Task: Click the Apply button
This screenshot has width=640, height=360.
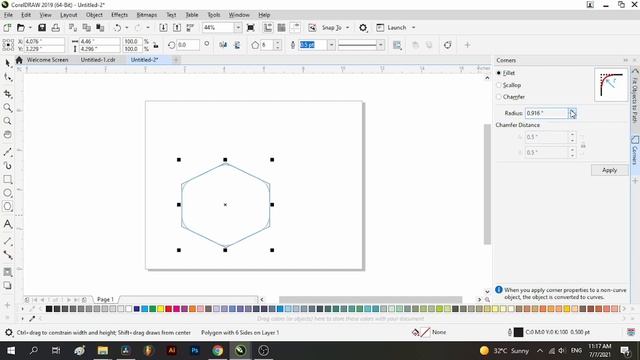Action: tap(609, 170)
